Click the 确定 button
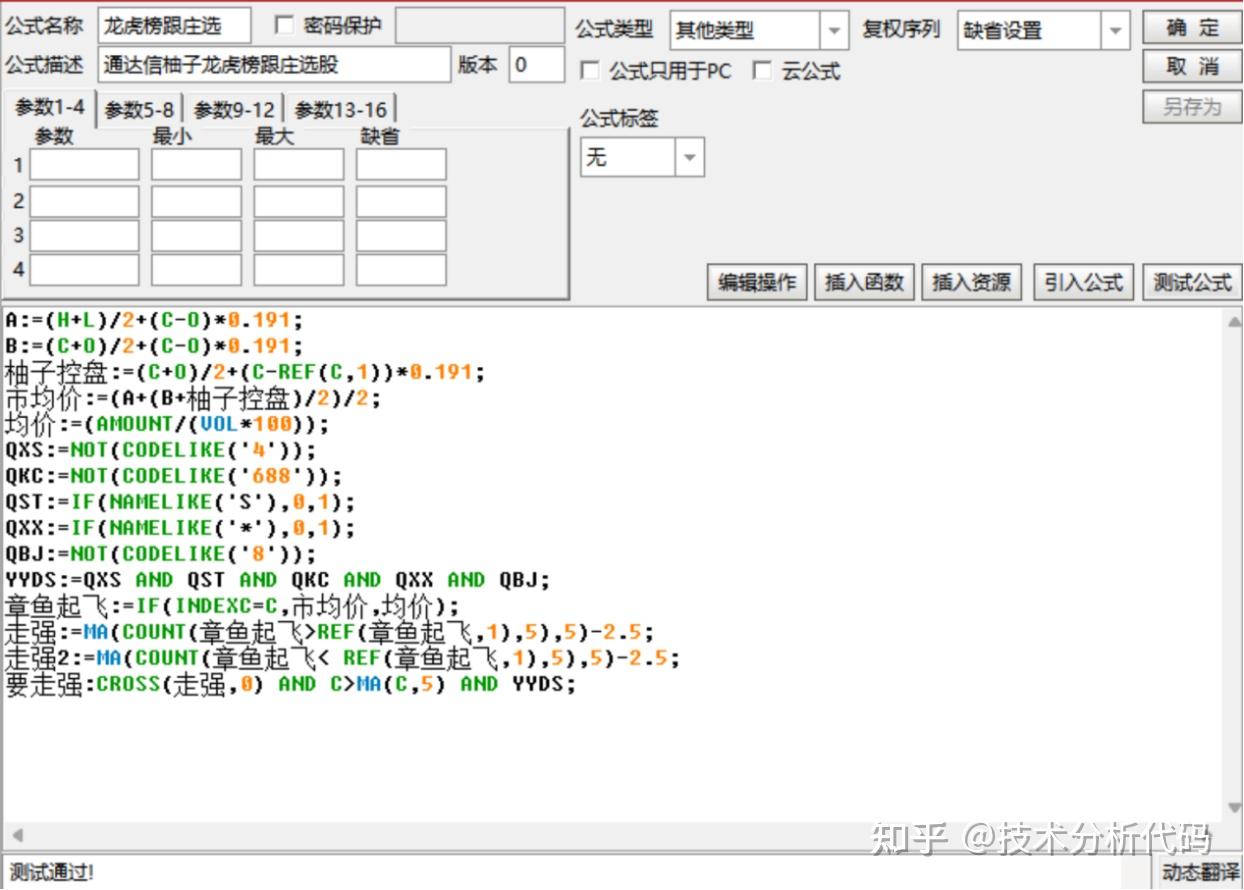This screenshot has width=1244, height=890. [x=1192, y=28]
